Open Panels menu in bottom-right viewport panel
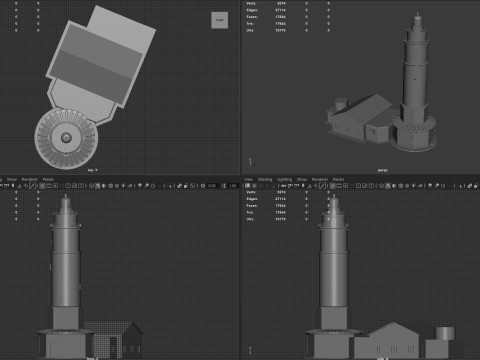Screen dimensions: 480x360 338,179
